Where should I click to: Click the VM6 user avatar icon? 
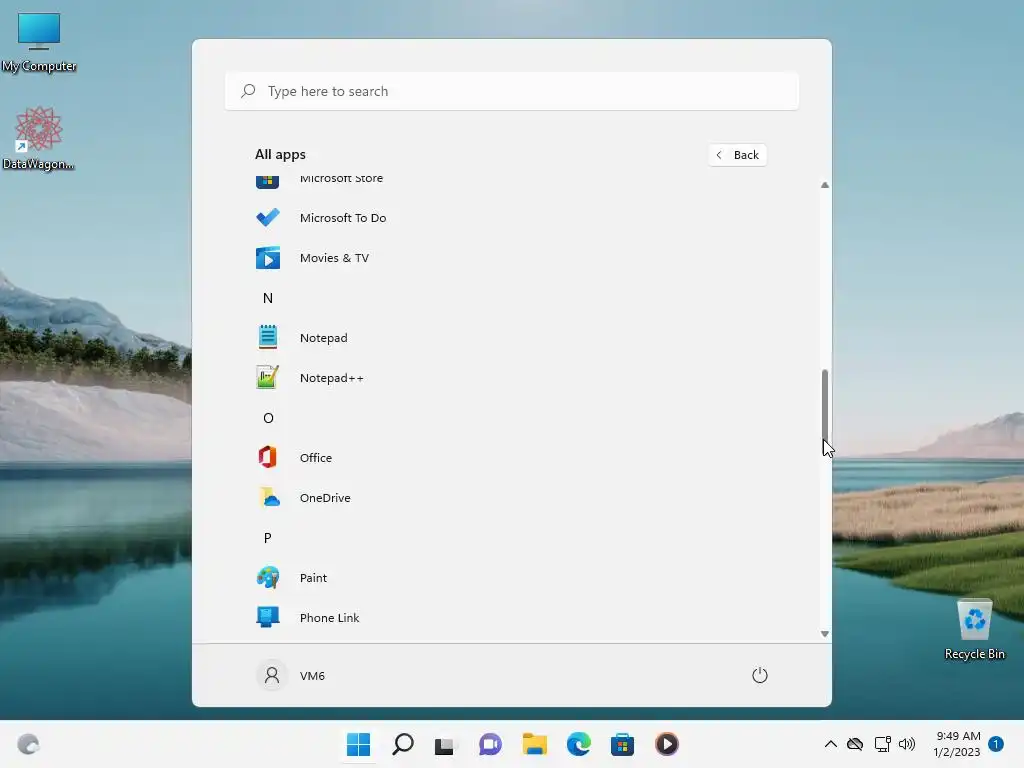(x=272, y=675)
